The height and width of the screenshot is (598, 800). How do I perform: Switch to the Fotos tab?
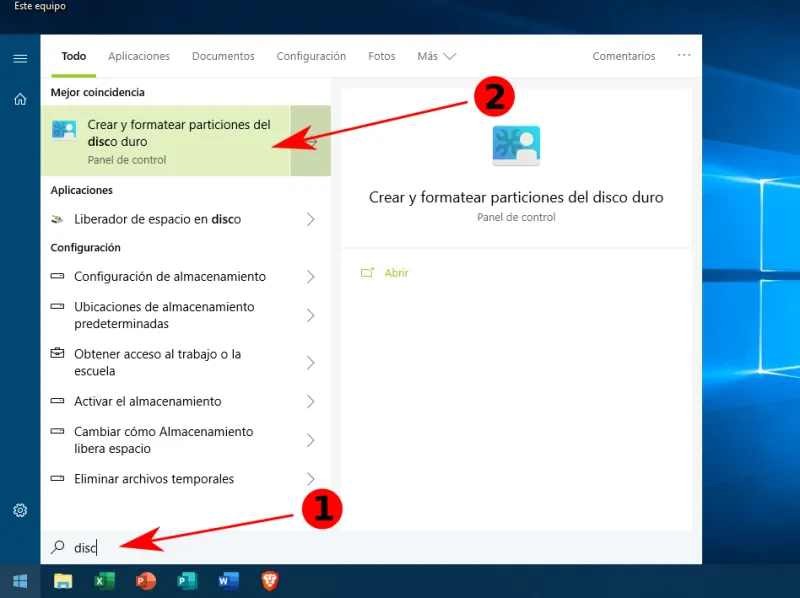point(382,56)
